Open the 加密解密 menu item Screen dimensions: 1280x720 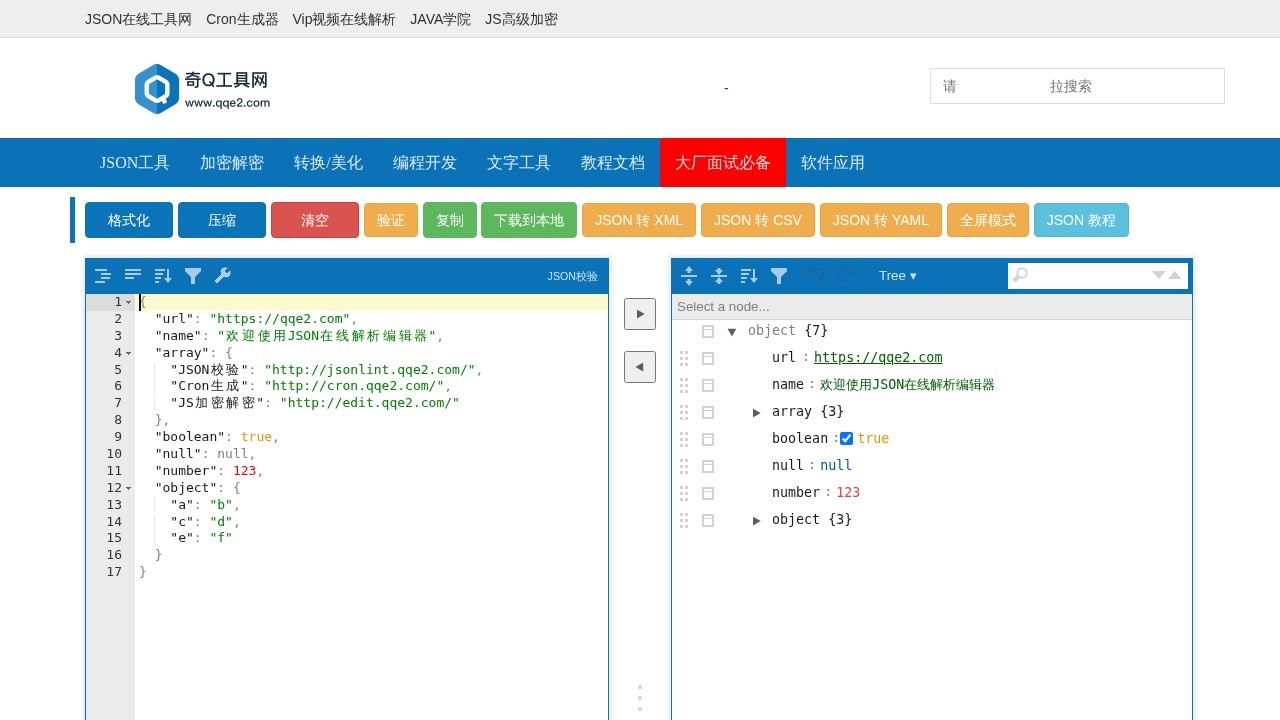point(231,162)
